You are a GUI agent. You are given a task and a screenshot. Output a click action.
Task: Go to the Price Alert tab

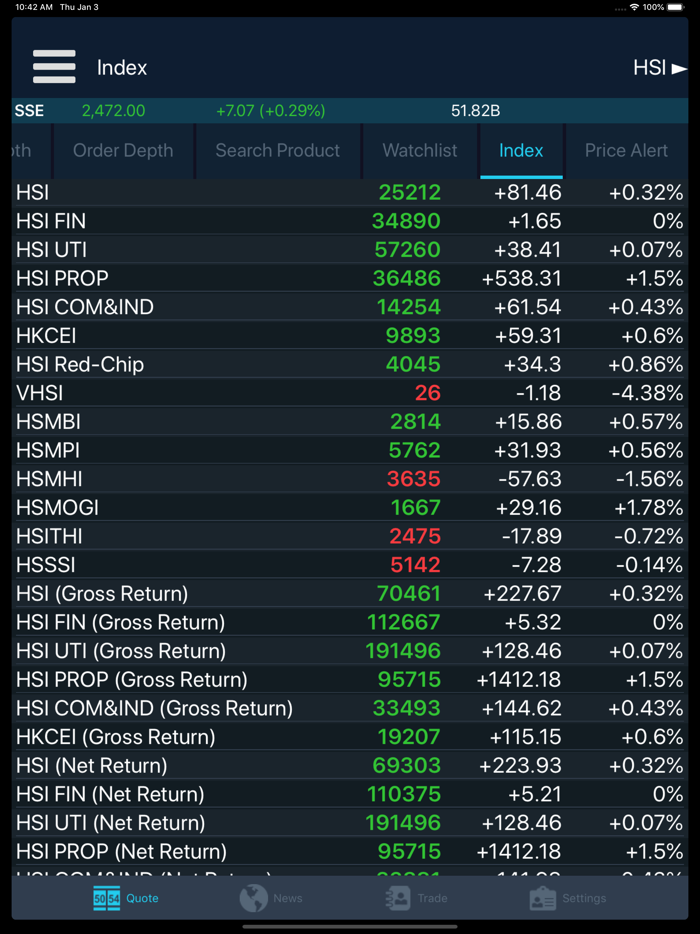point(626,151)
